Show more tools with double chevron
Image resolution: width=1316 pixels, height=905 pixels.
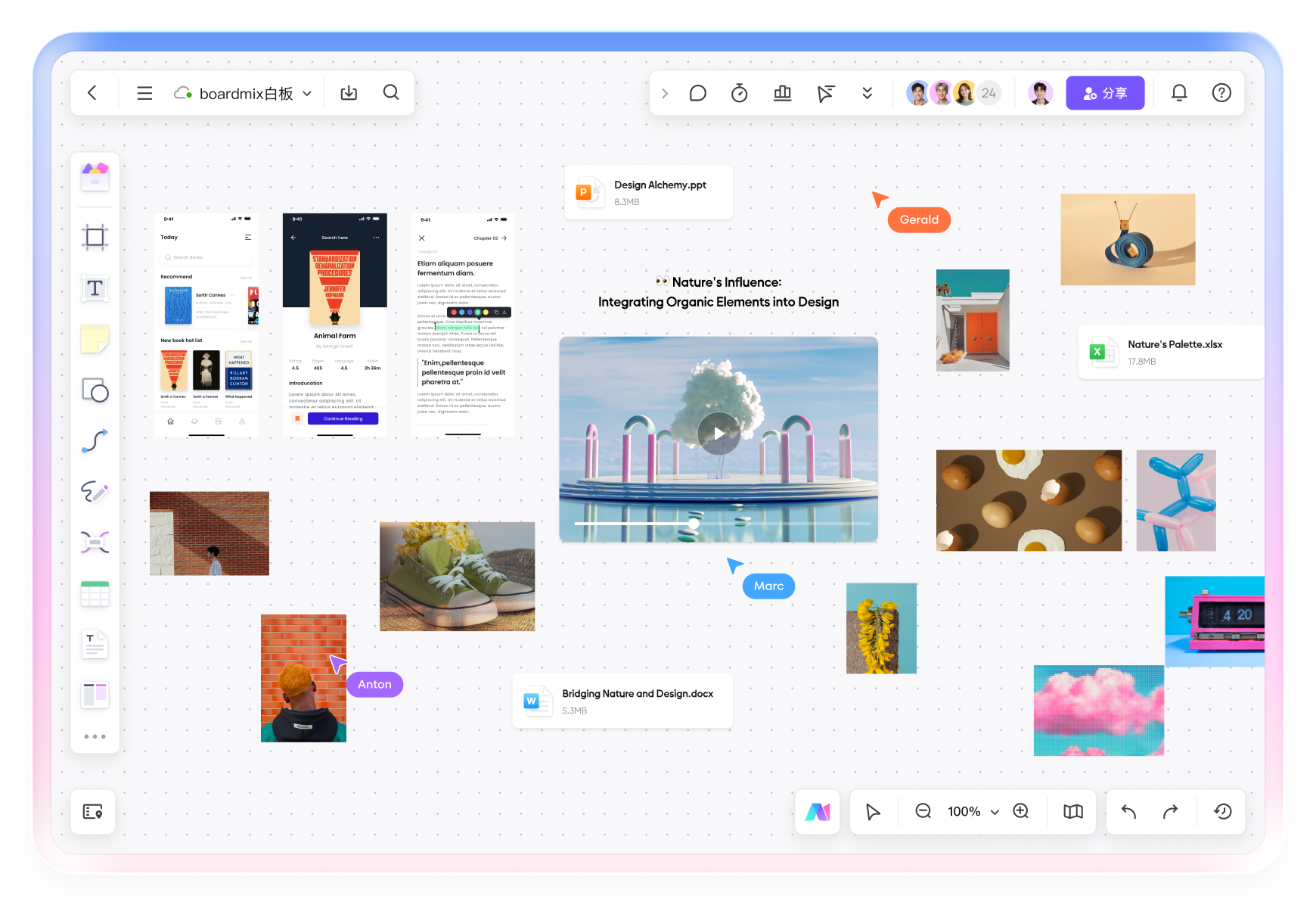pyautogui.click(x=867, y=93)
